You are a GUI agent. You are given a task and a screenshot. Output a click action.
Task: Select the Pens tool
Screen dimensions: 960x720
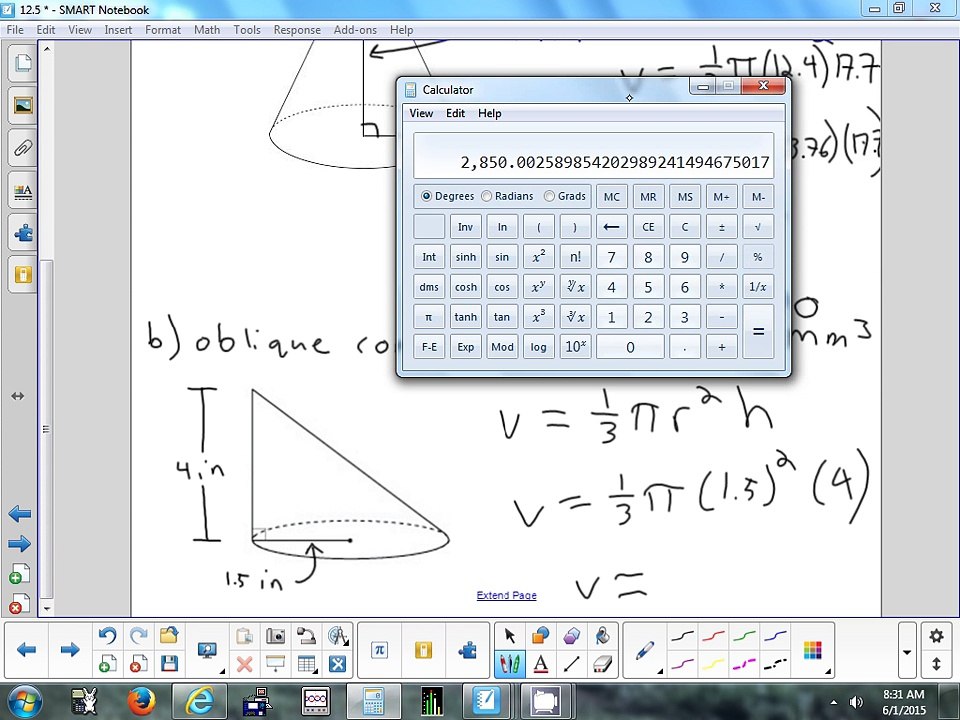(509, 664)
